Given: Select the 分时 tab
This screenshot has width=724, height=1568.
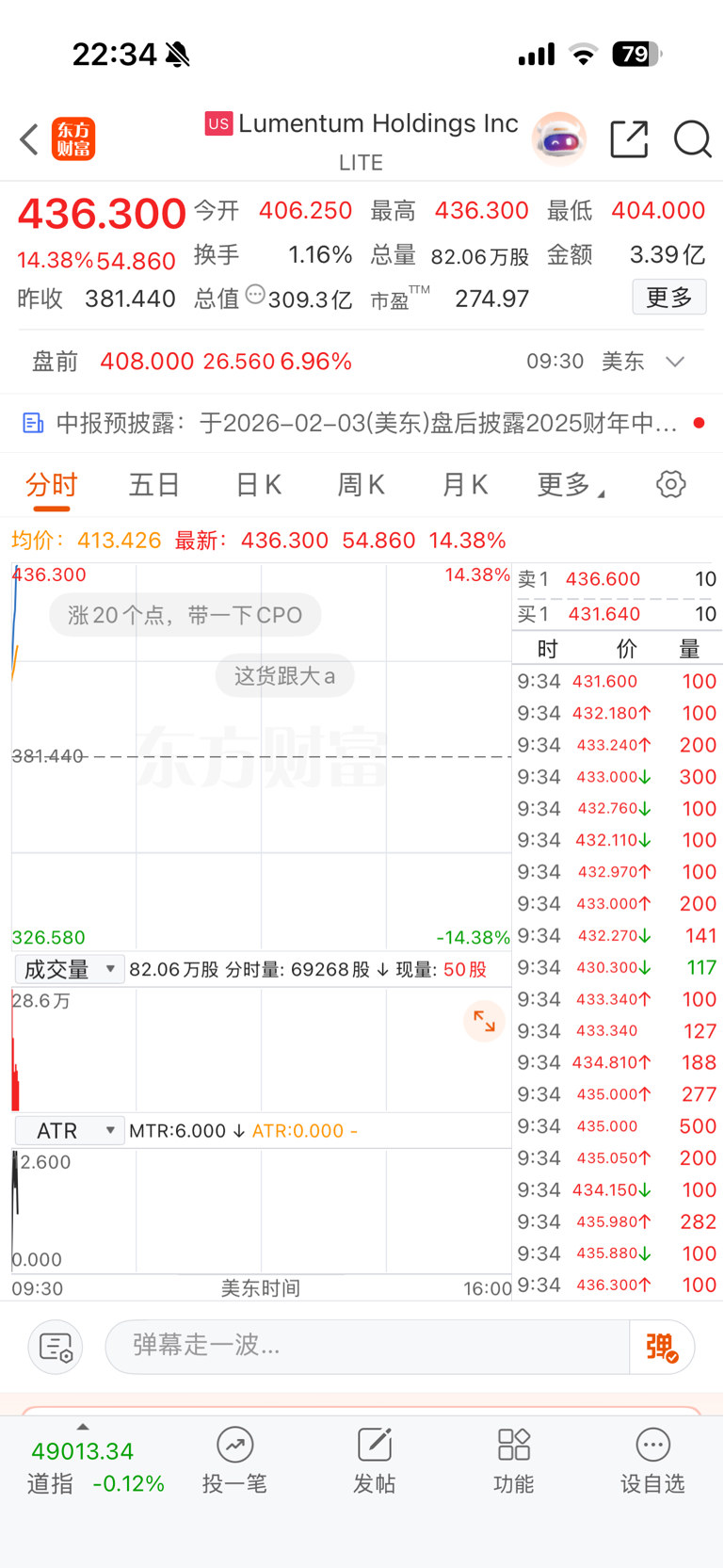Looking at the screenshot, I should pyautogui.click(x=52, y=485).
